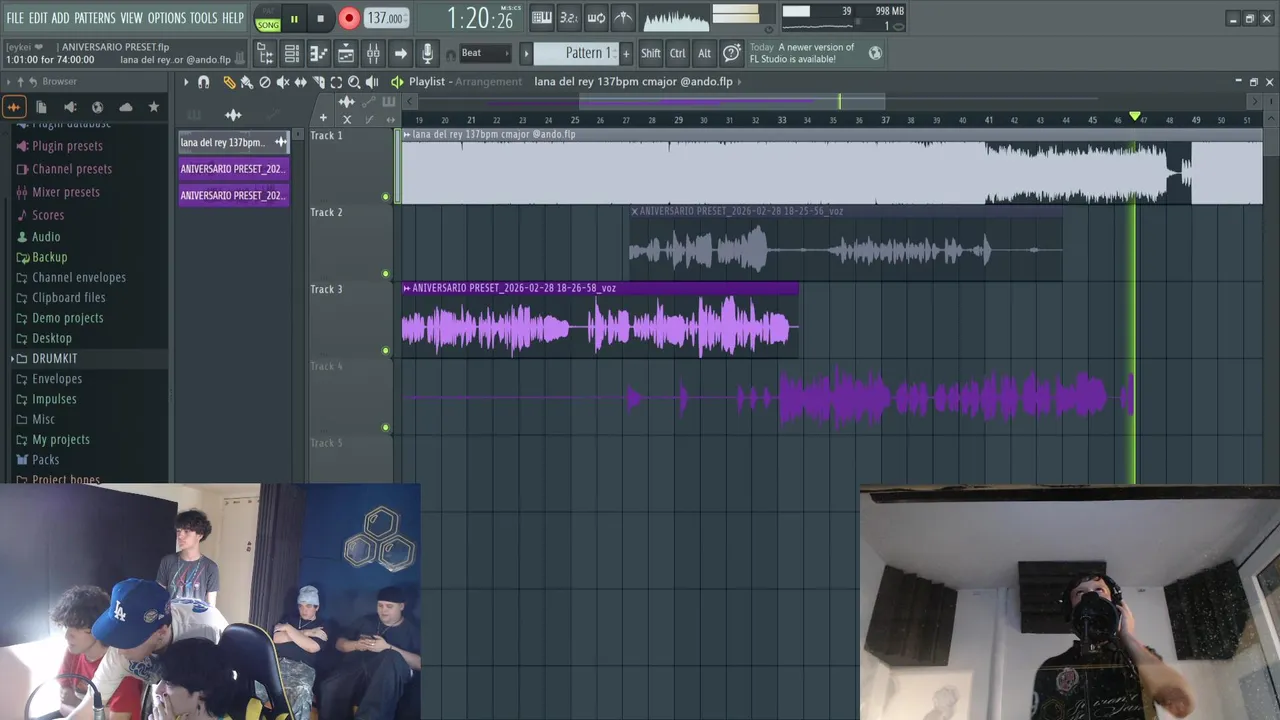Expand the DRUMKIT folder
Viewport: 1280px width, 720px height.
pyautogui.click(x=54, y=358)
